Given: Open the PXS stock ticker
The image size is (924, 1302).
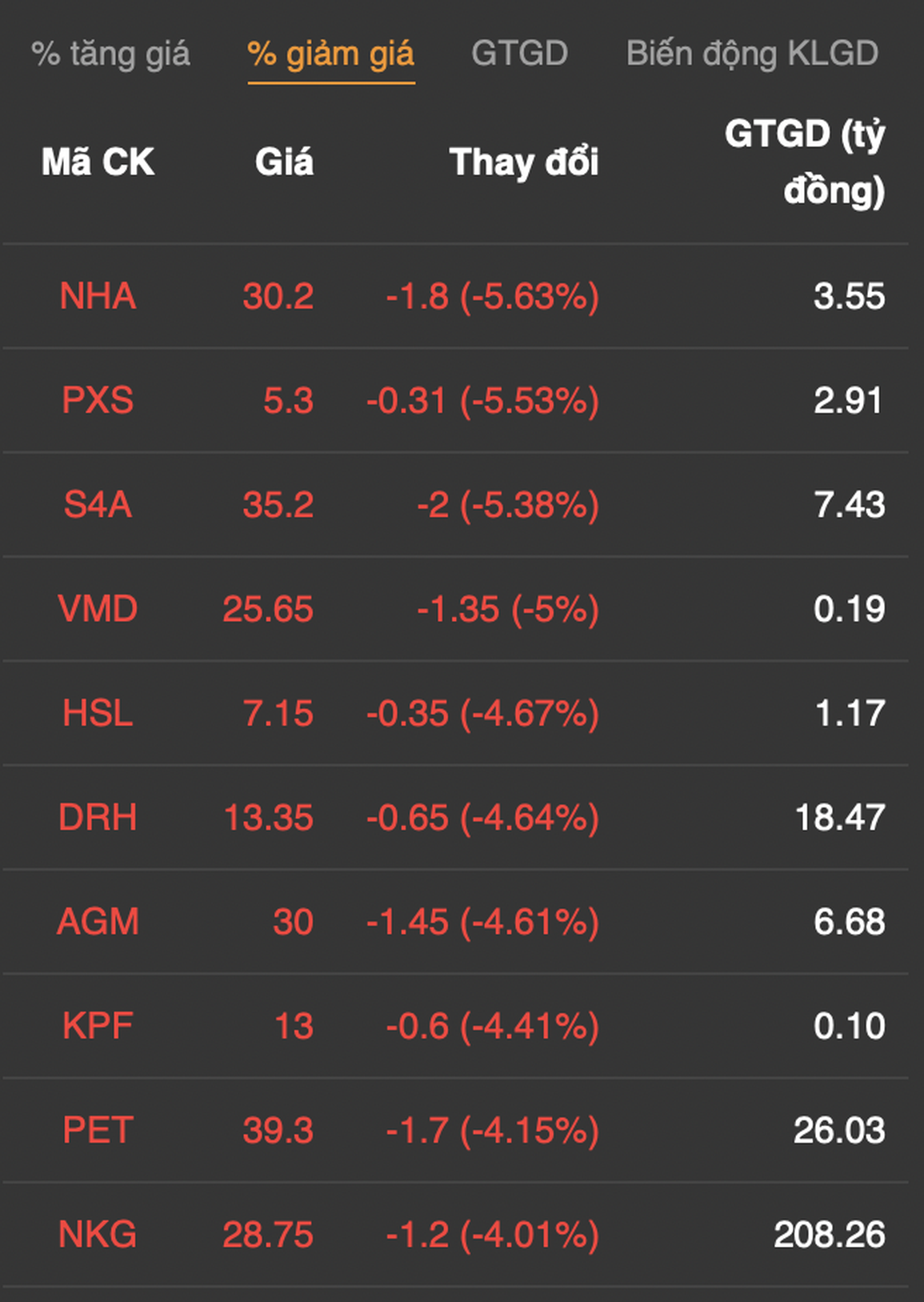Looking at the screenshot, I should click(x=98, y=401).
